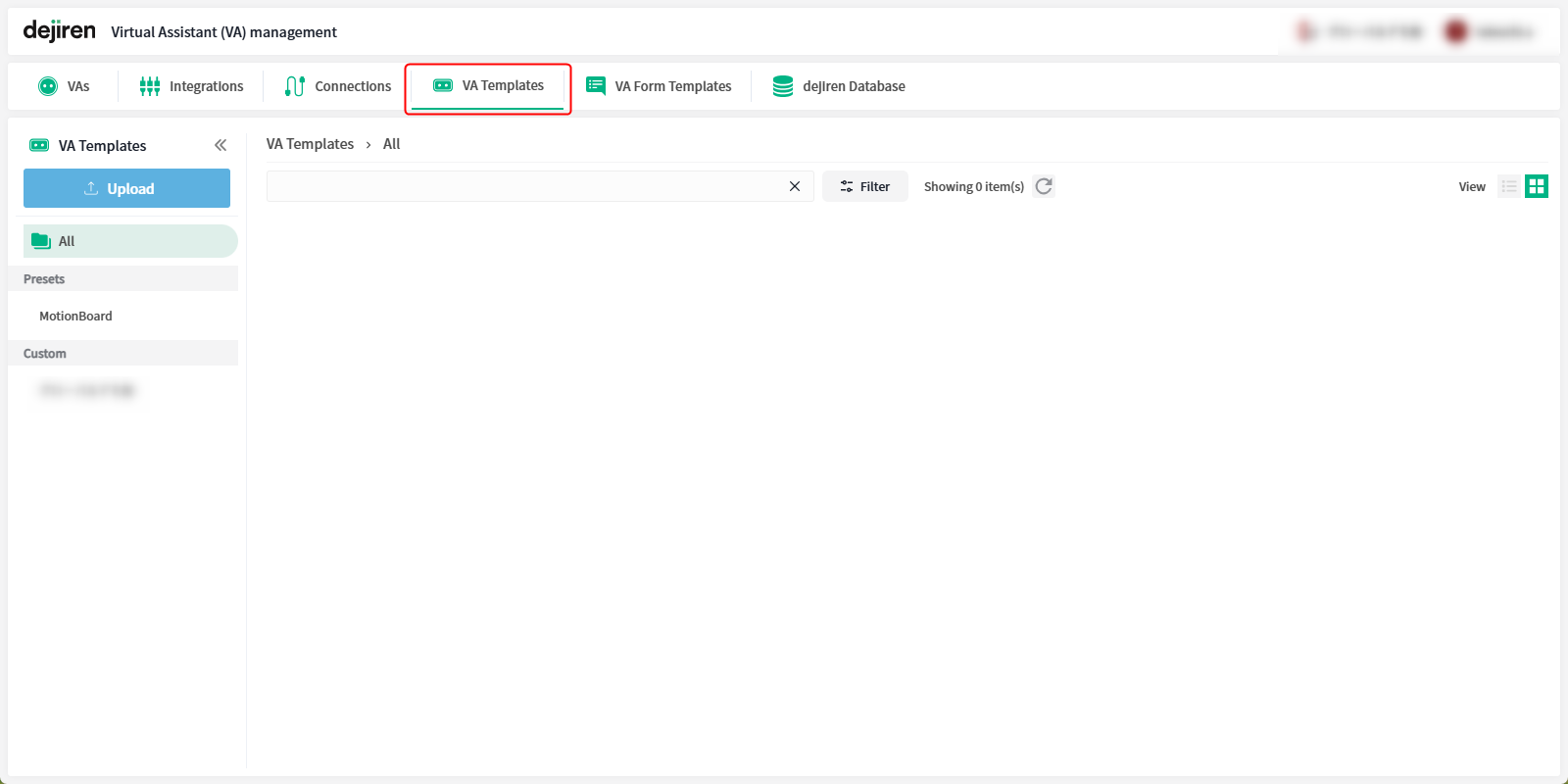Click the VA Templates sidebar title icon
1568x784 pixels.
39,145
